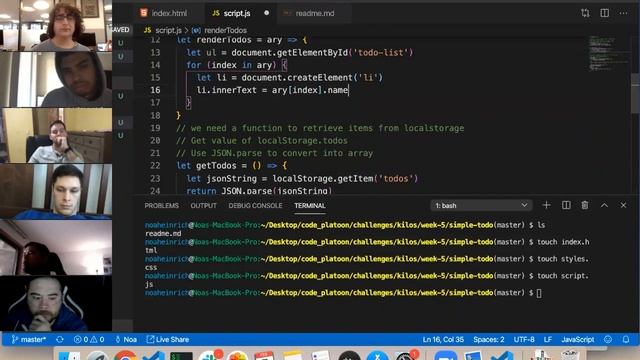Click script.js in the breadcrumb path
This screenshot has width=640, height=360.
tap(168, 30)
